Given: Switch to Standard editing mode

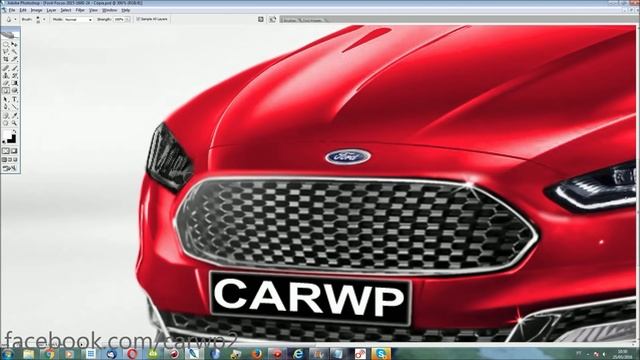Looking at the screenshot, I should [x=6, y=151].
